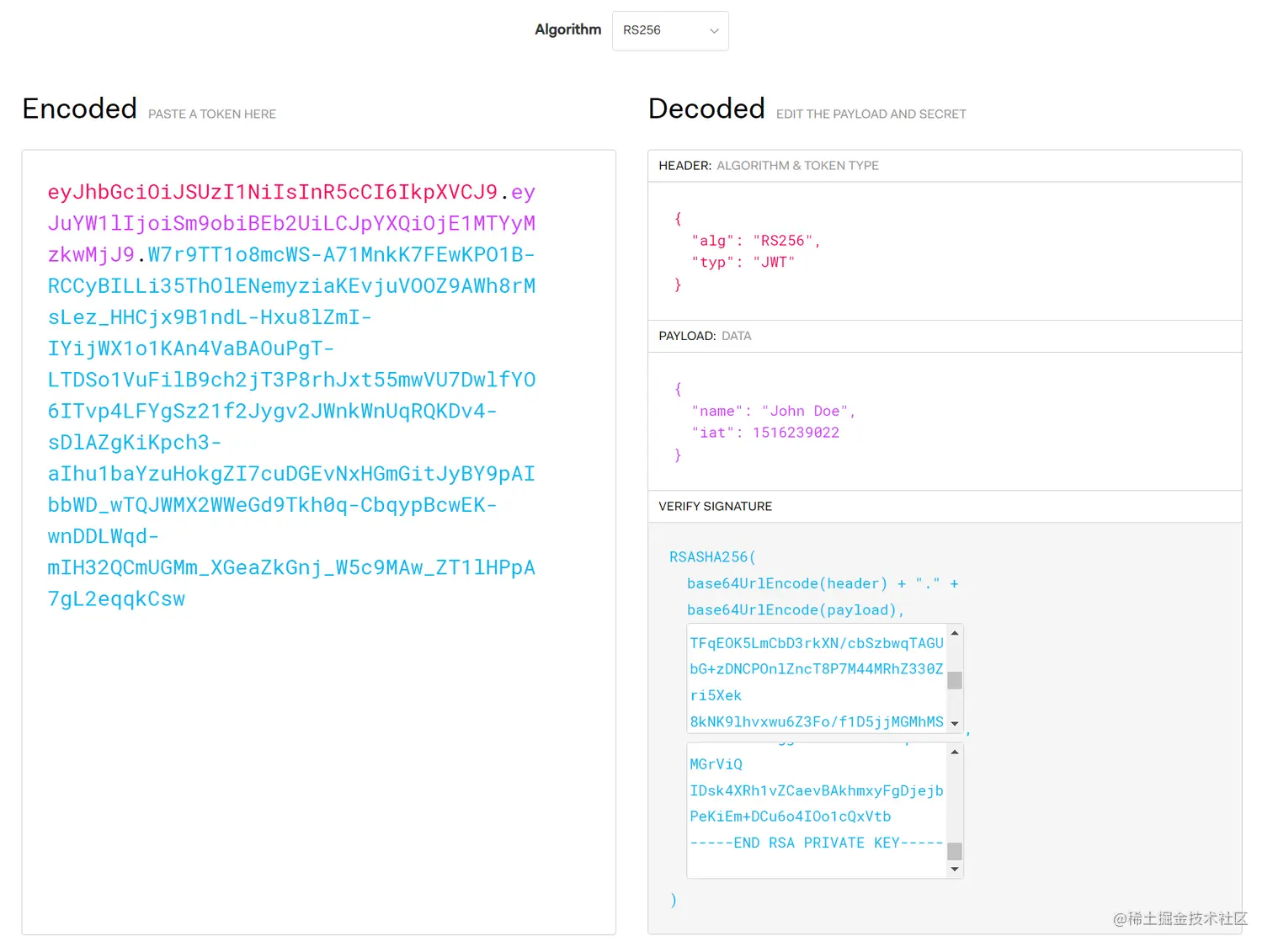Viewport: 1273px width, 952px height.
Task: Click the "MGrViQ" line in private key
Action: pyautogui.click(x=716, y=764)
